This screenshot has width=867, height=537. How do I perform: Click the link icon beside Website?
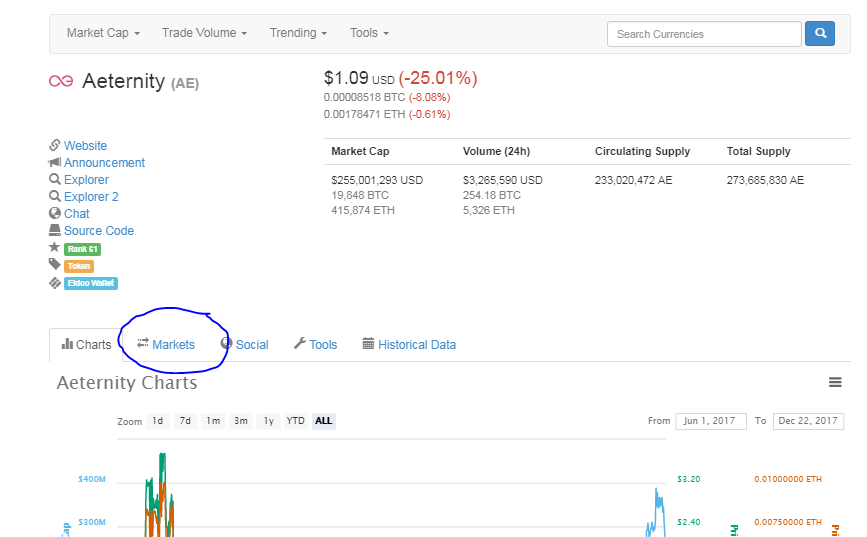(55, 146)
